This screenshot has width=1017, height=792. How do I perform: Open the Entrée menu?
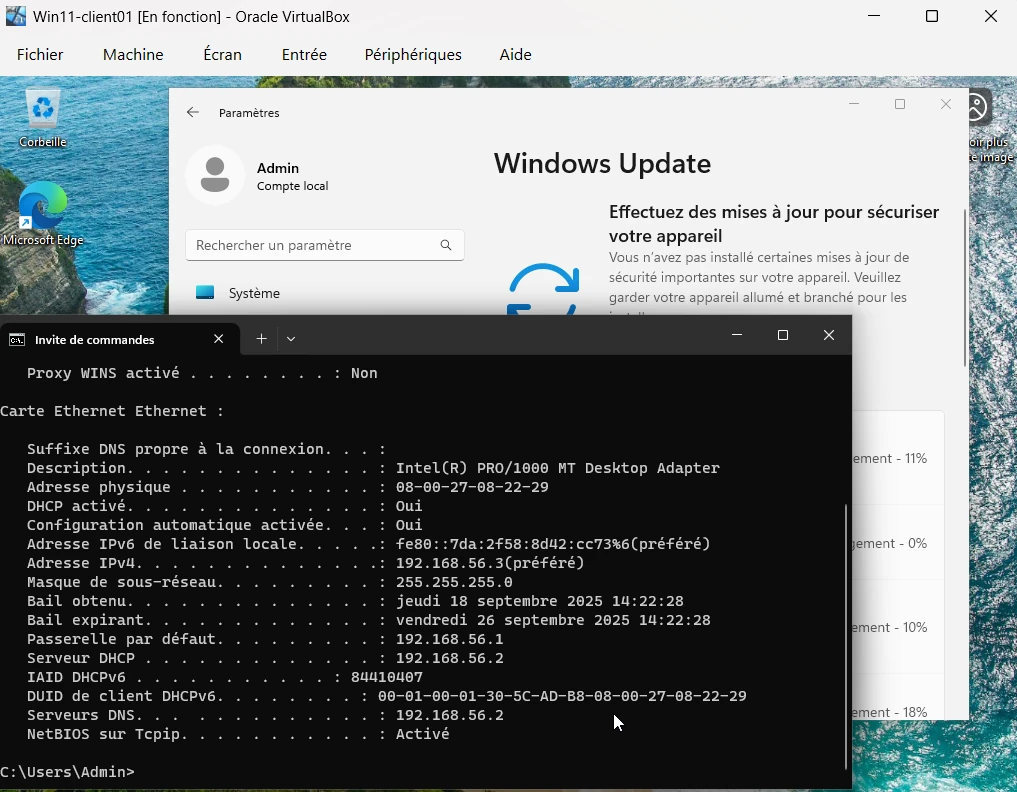304,54
